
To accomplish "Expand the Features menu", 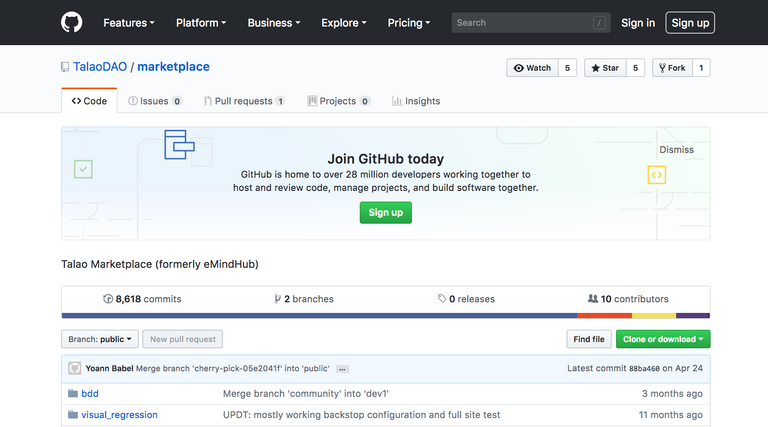I will click(x=129, y=23).
